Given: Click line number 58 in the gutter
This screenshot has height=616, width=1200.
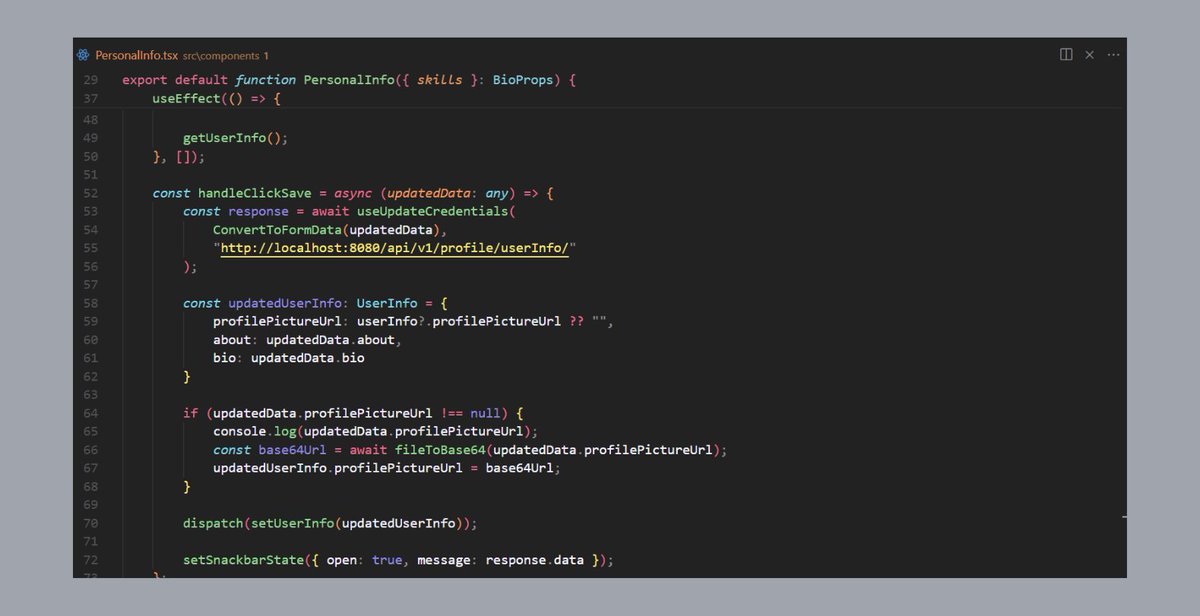Looking at the screenshot, I should (x=91, y=303).
